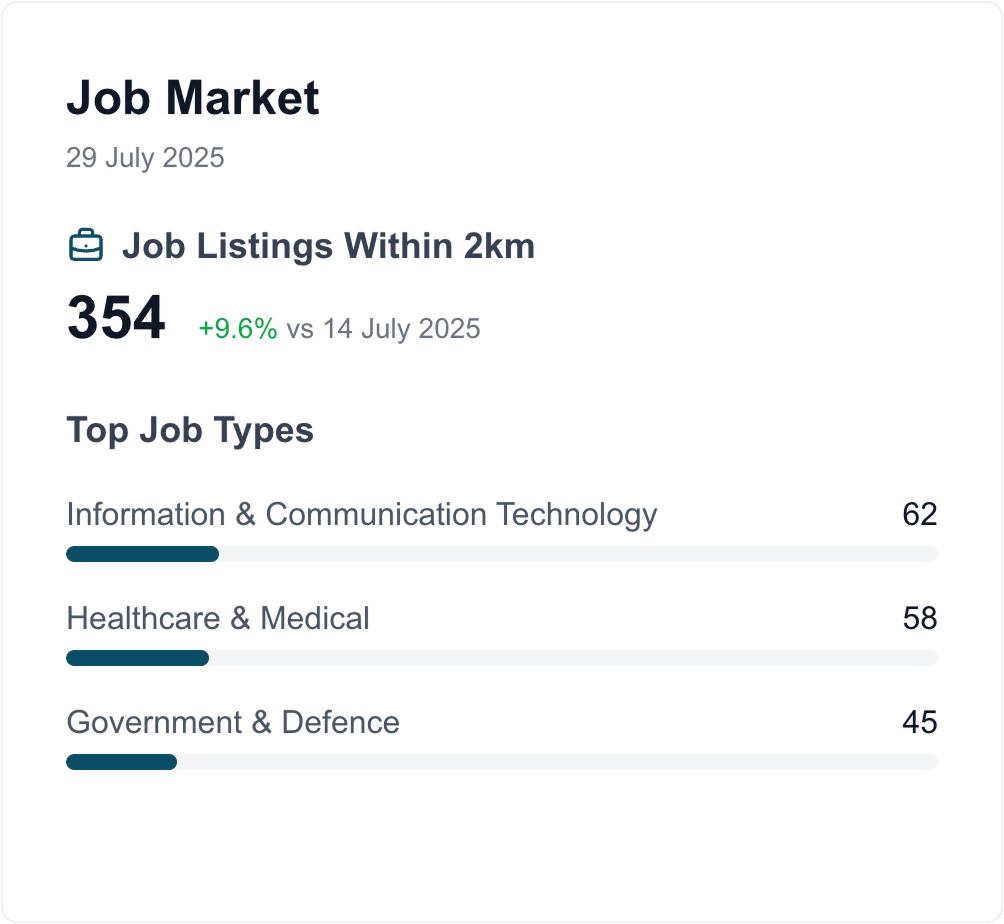Click the briefcase icon beside Job Listings

tap(86, 246)
